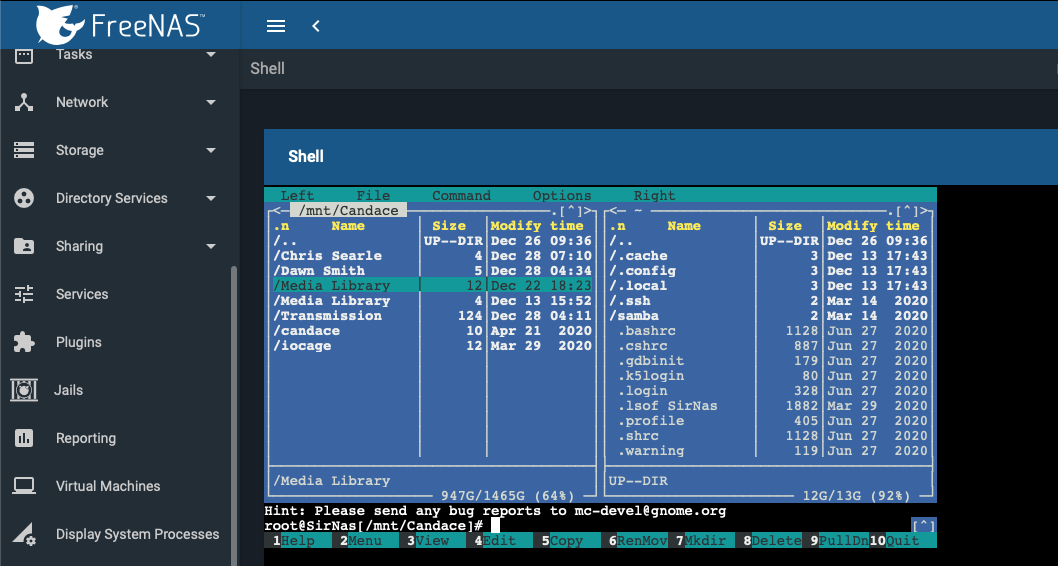Open the Options menu in Midnight Commander
The width and height of the screenshot is (1058, 566).
[x=561, y=196]
